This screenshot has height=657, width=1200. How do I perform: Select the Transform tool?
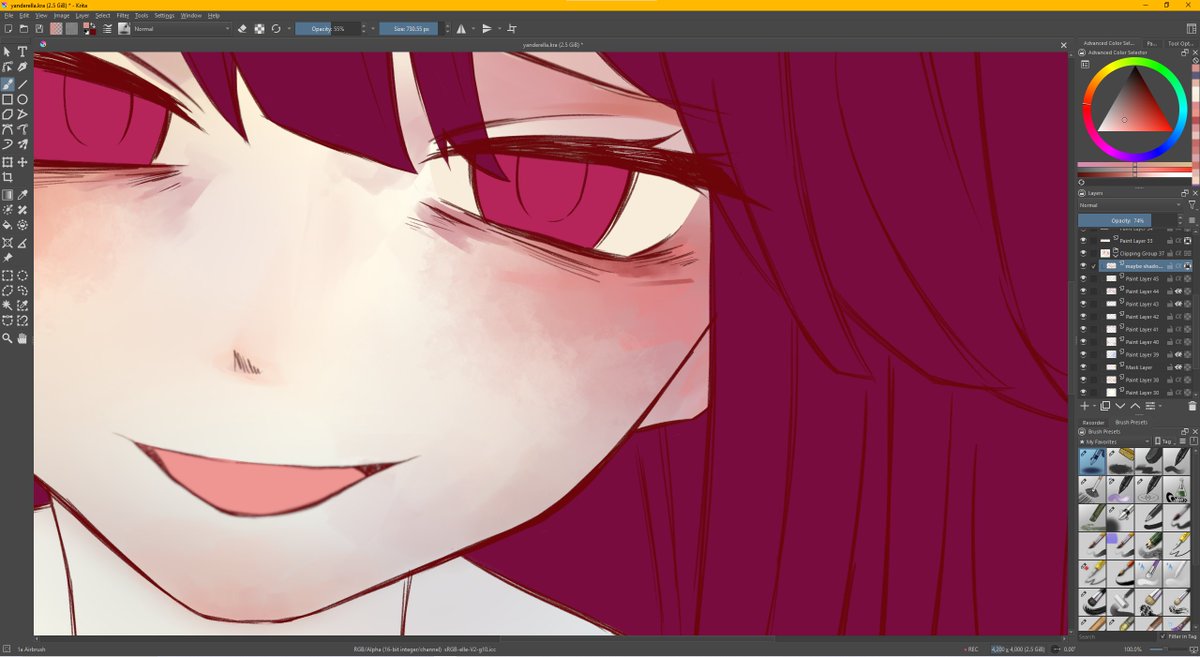point(8,161)
